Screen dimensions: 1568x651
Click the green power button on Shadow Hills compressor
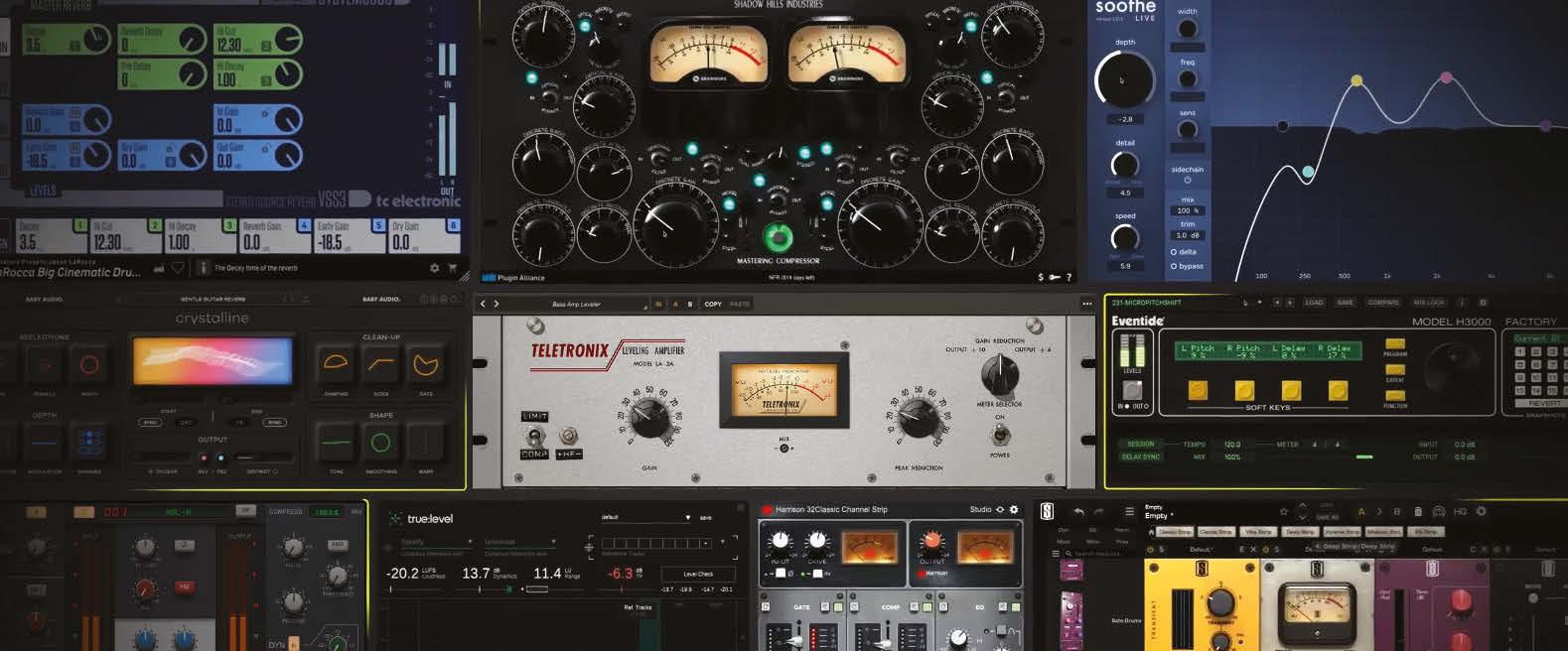pyautogui.click(x=778, y=238)
